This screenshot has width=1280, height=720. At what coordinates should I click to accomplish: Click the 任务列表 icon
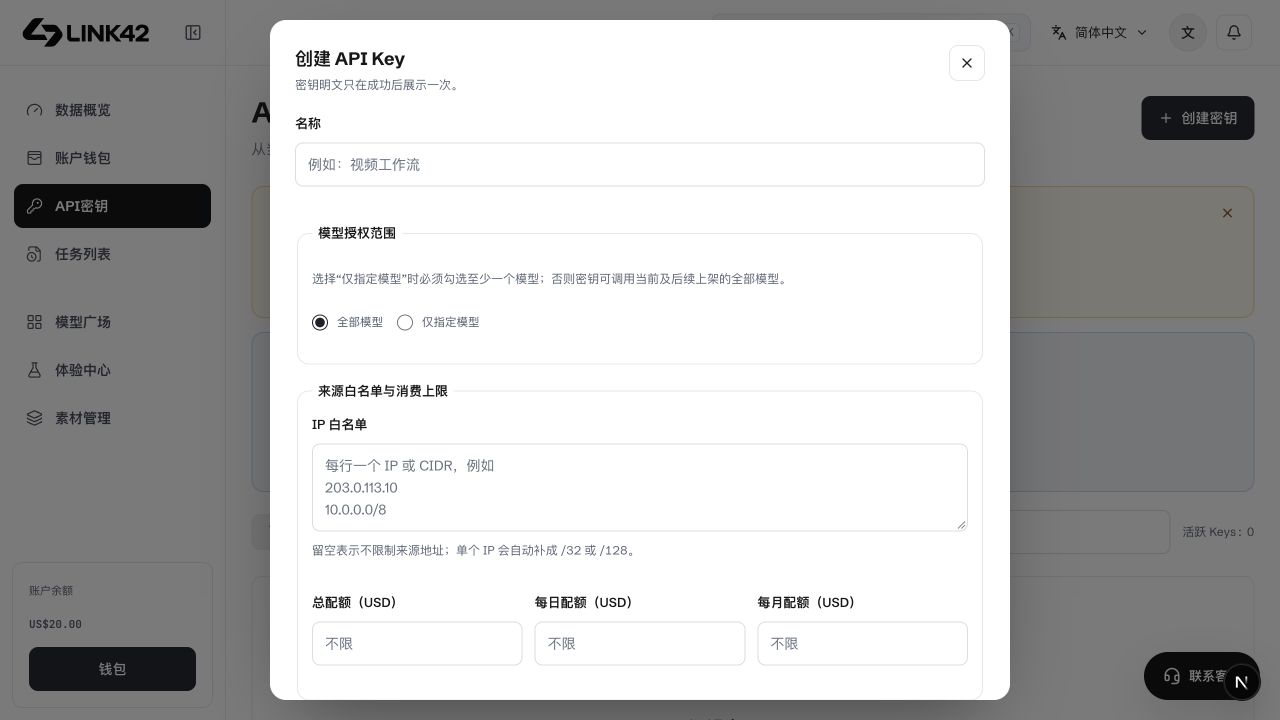pos(35,254)
